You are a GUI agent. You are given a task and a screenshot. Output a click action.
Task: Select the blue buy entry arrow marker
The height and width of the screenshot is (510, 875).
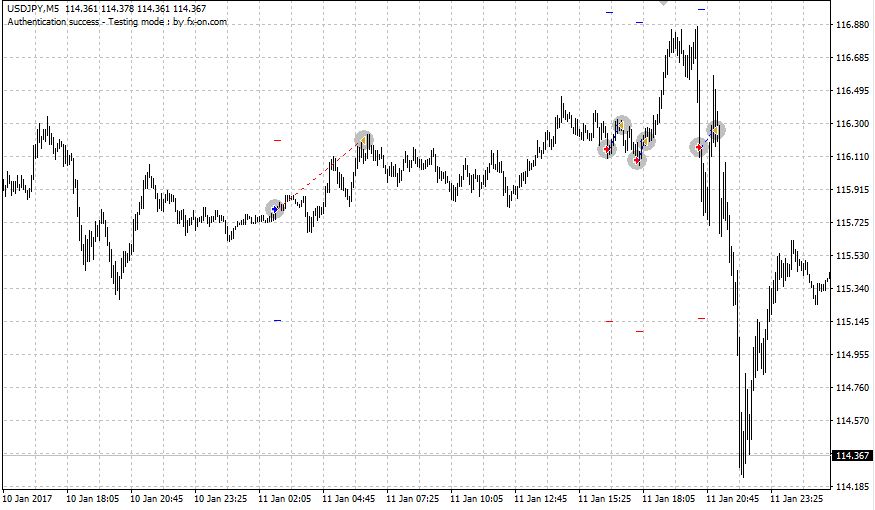275,209
